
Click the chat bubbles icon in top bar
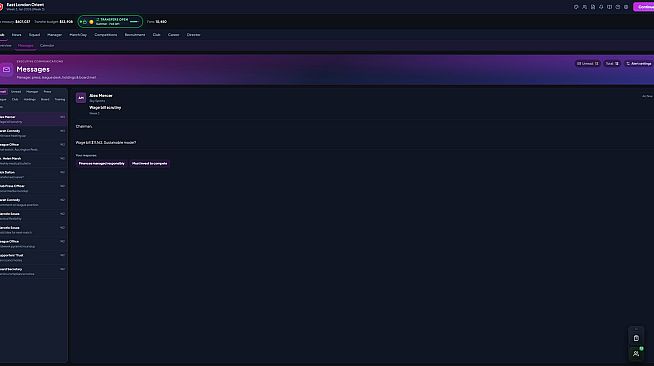(x=584, y=7)
